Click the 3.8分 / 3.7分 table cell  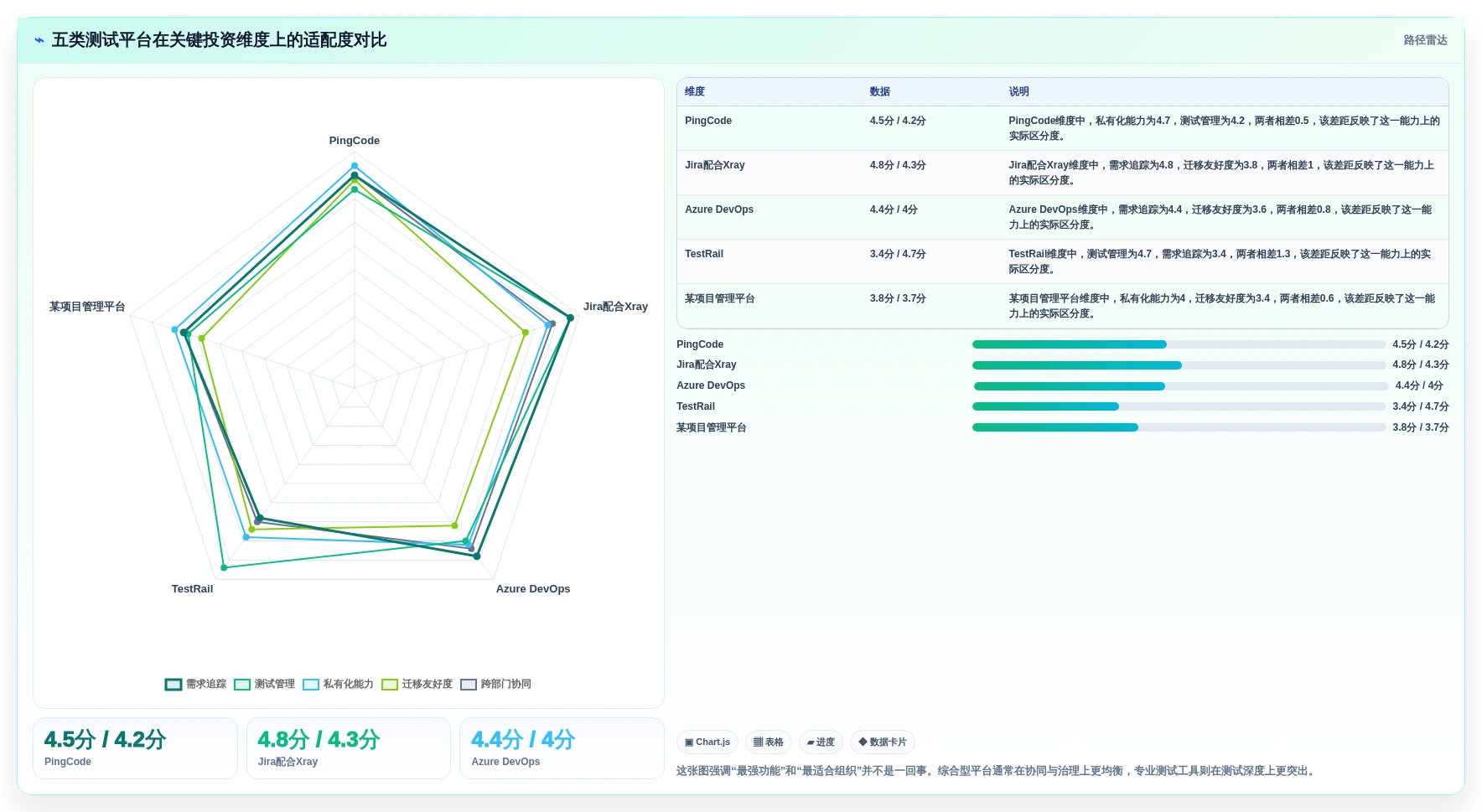pos(898,298)
